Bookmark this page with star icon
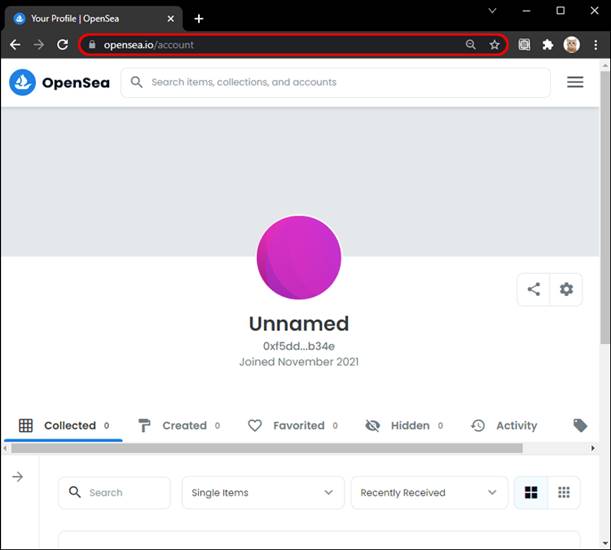611x550 pixels. (x=494, y=45)
